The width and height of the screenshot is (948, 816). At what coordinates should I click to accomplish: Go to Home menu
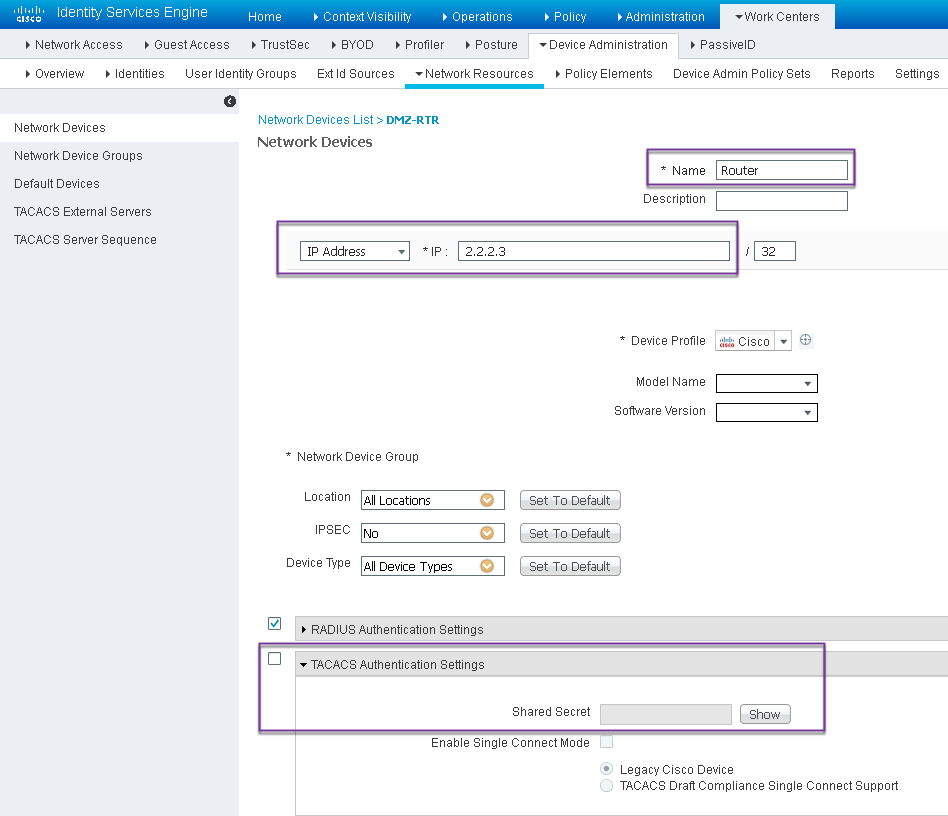(265, 17)
